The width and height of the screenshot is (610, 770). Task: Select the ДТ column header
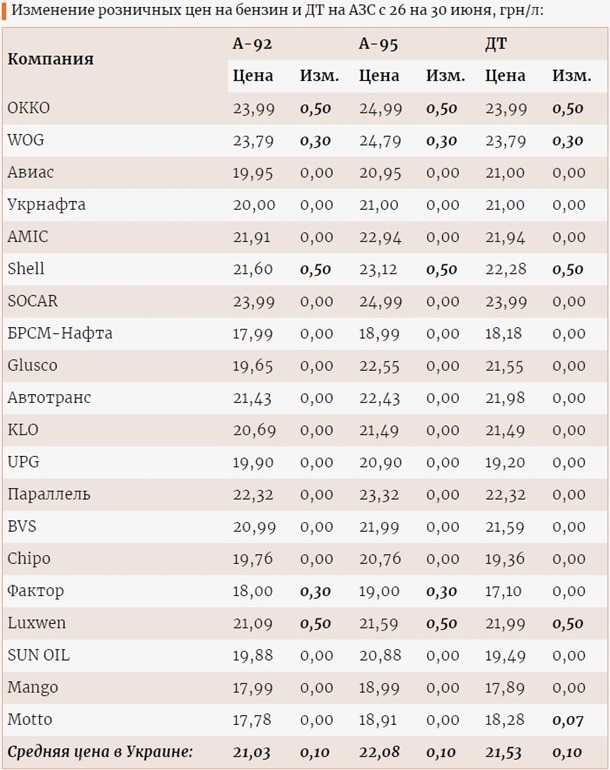point(495,44)
